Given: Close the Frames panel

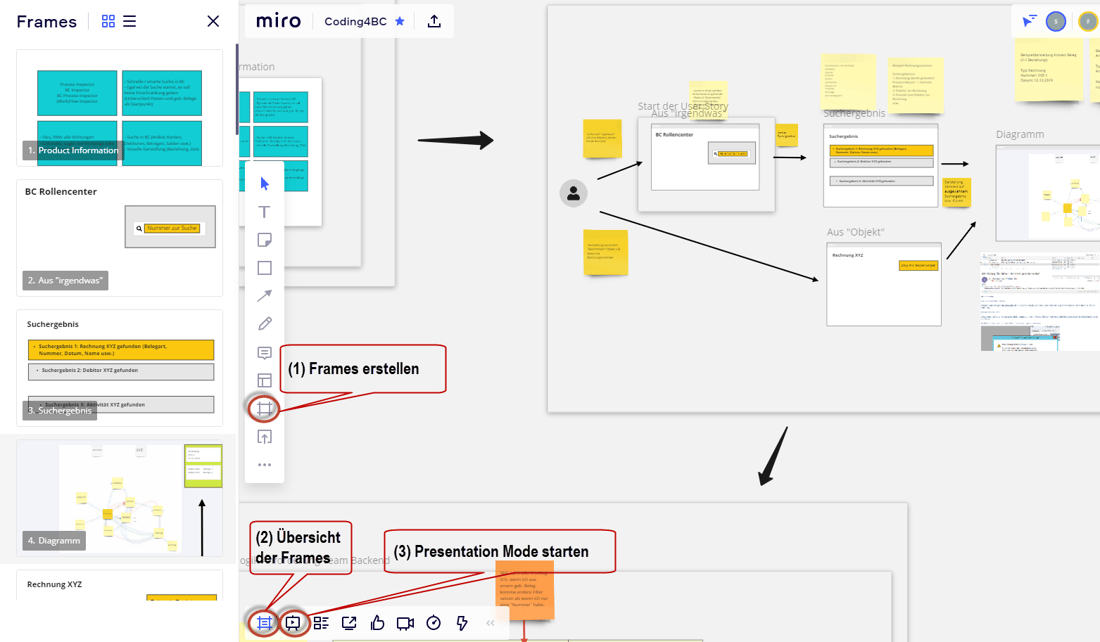Looking at the screenshot, I should pos(213,21).
